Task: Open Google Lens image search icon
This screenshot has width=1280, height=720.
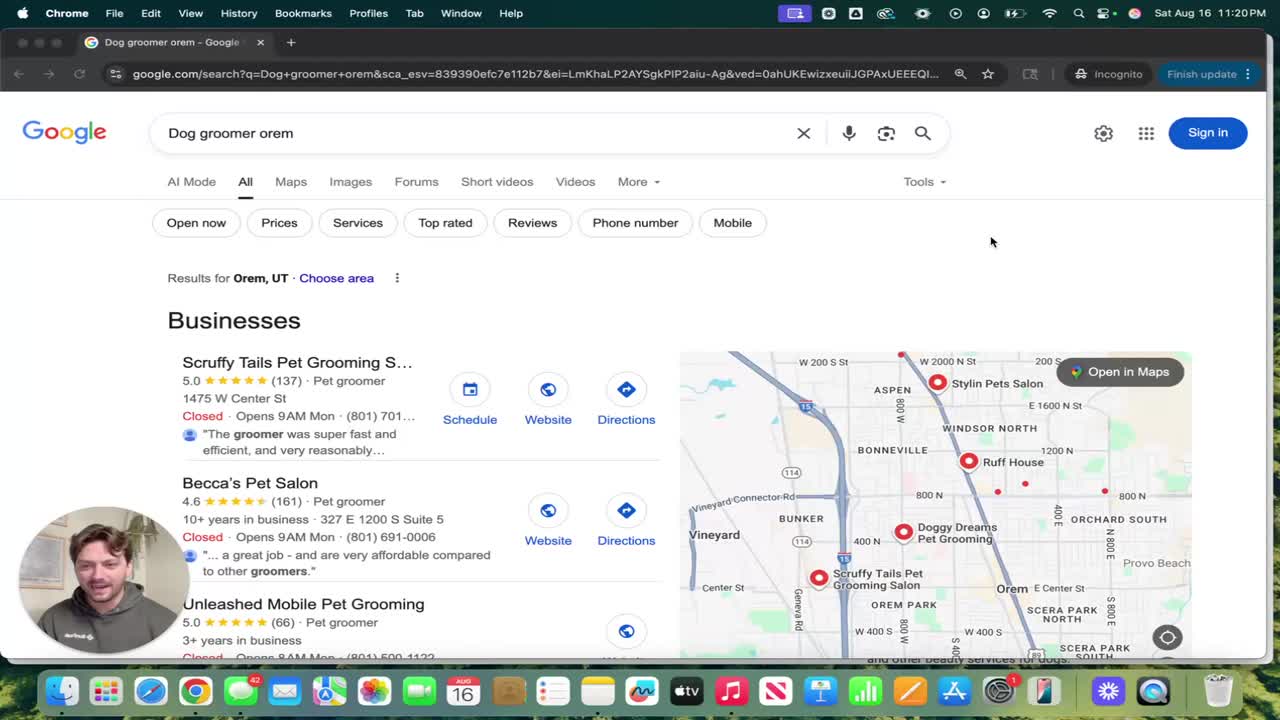Action: click(x=886, y=133)
